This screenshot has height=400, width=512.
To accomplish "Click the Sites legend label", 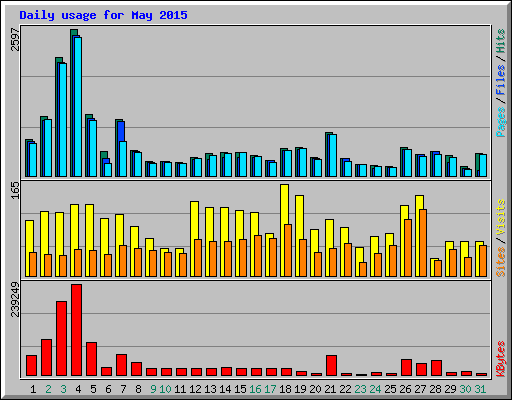I will click(x=500, y=262).
